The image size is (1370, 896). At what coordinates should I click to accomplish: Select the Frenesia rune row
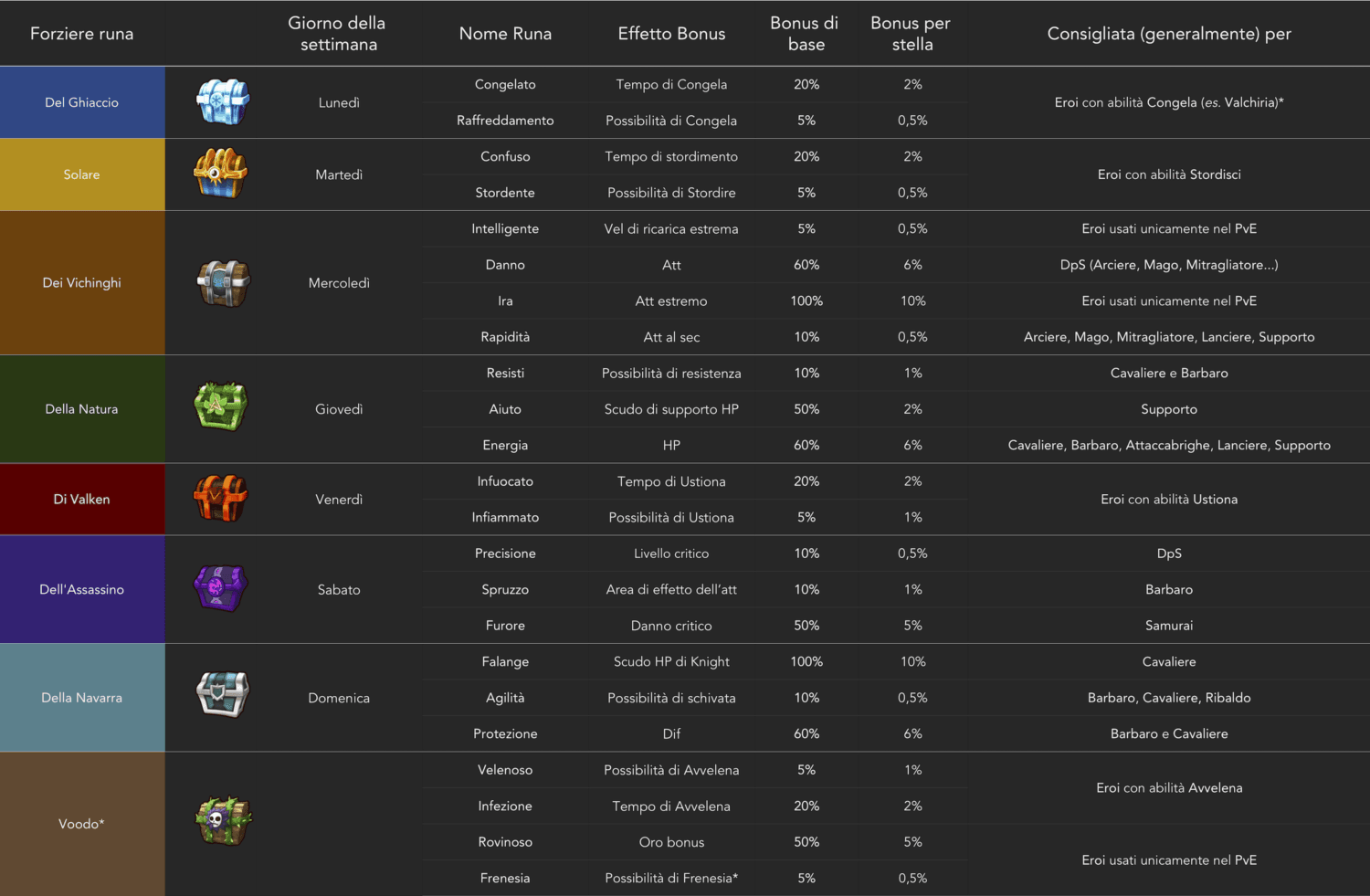[x=712, y=878]
